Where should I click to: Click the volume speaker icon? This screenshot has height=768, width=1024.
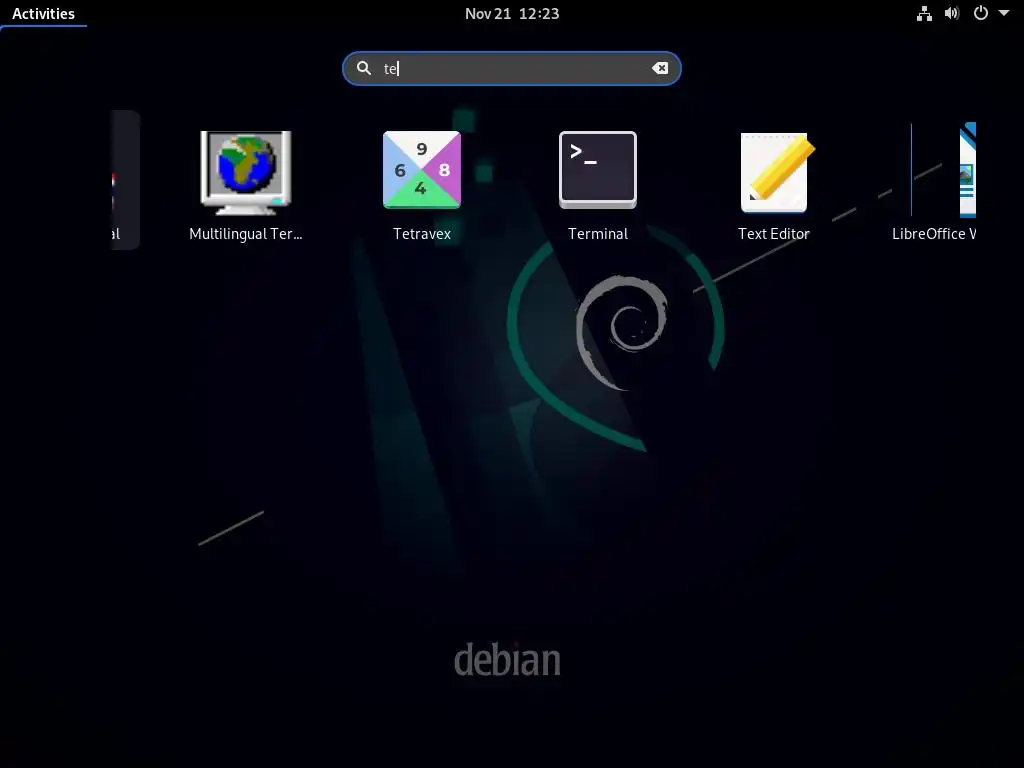[952, 14]
